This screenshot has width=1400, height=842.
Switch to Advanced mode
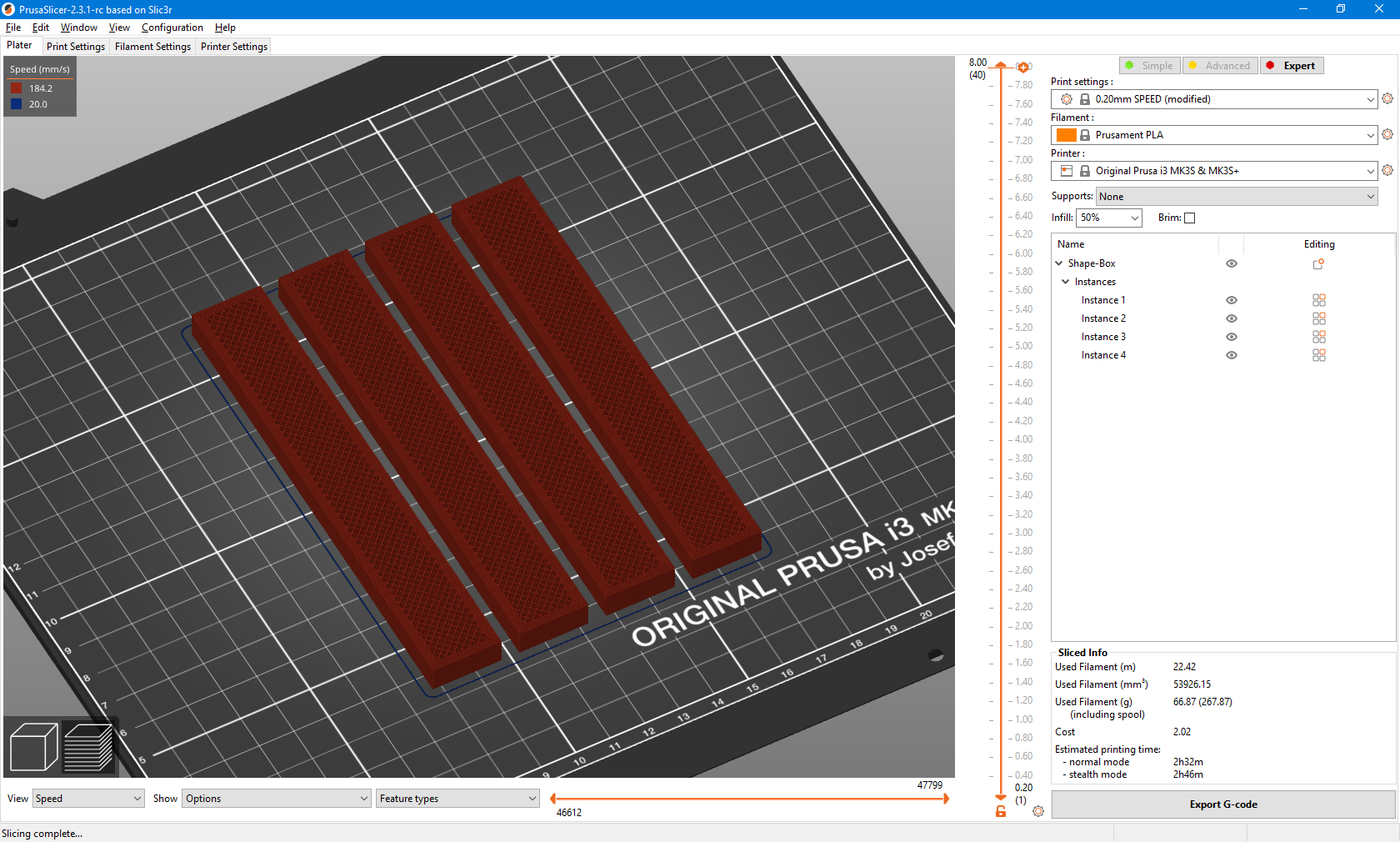[x=1219, y=66]
